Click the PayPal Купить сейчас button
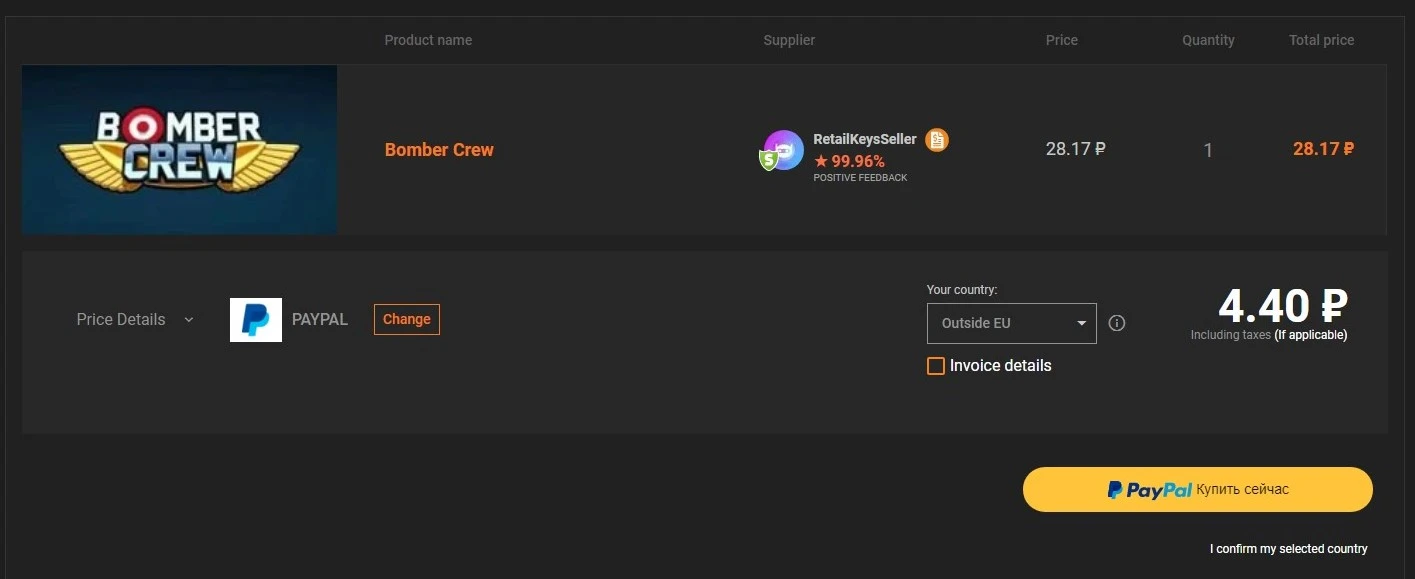 tap(1198, 490)
